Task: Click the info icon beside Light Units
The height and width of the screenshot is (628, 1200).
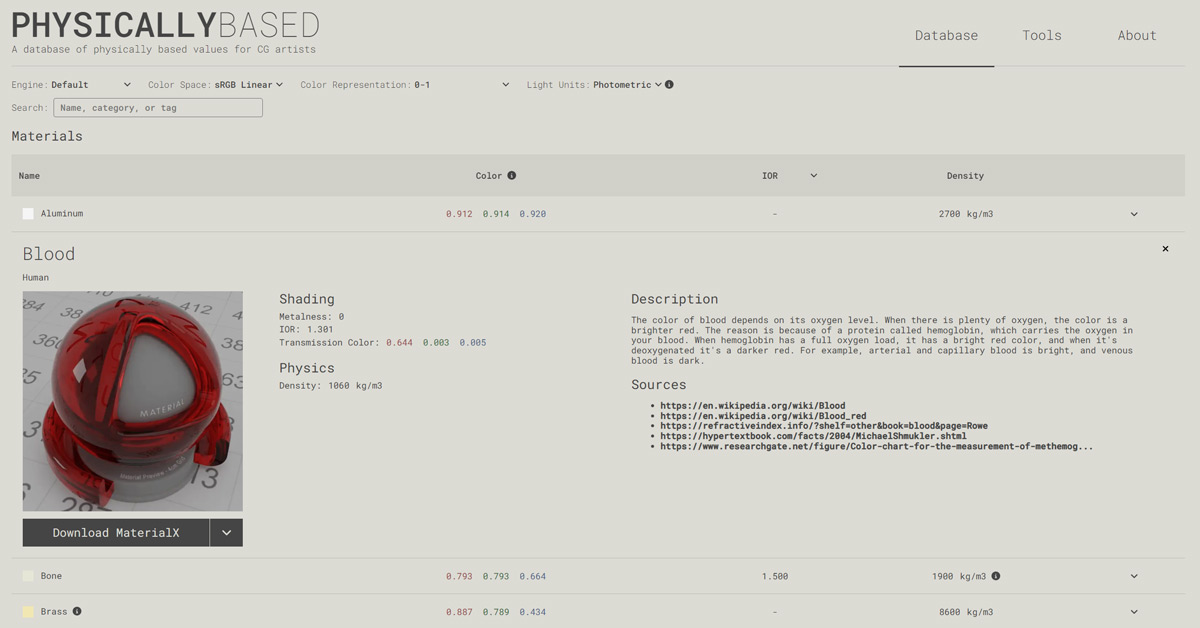Action: coord(669,85)
